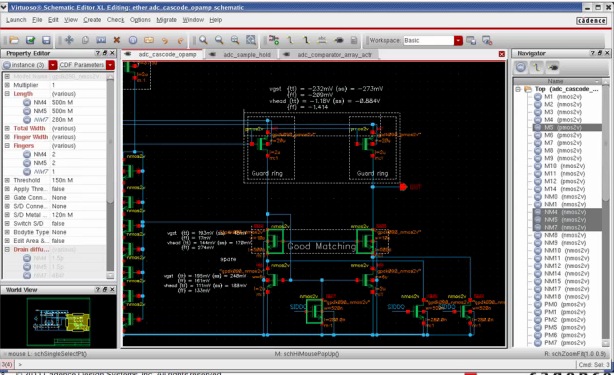Image resolution: width=614 pixels, height=375 pixels.
Task: Click the Create Pin toolbar icon
Action: (x=338, y=40)
